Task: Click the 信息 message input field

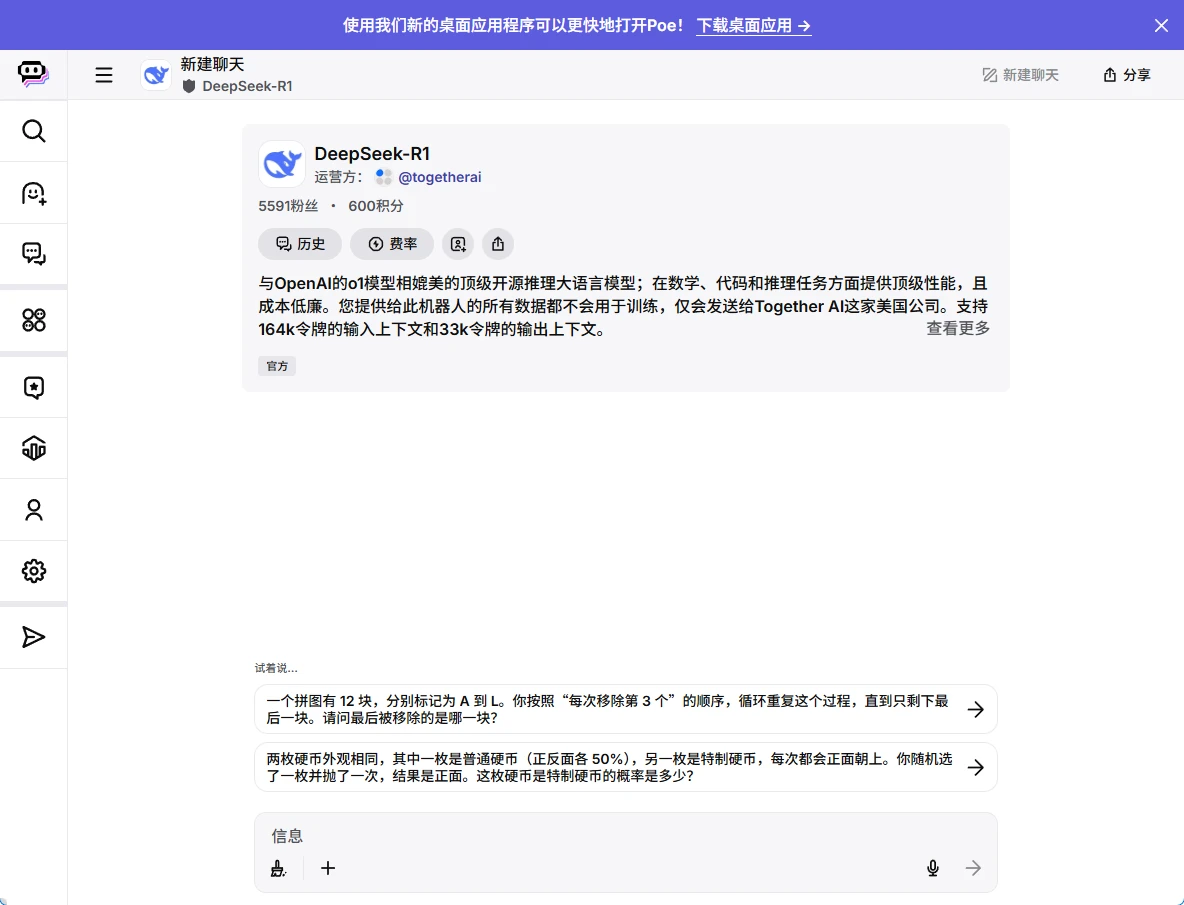Action: [x=626, y=836]
